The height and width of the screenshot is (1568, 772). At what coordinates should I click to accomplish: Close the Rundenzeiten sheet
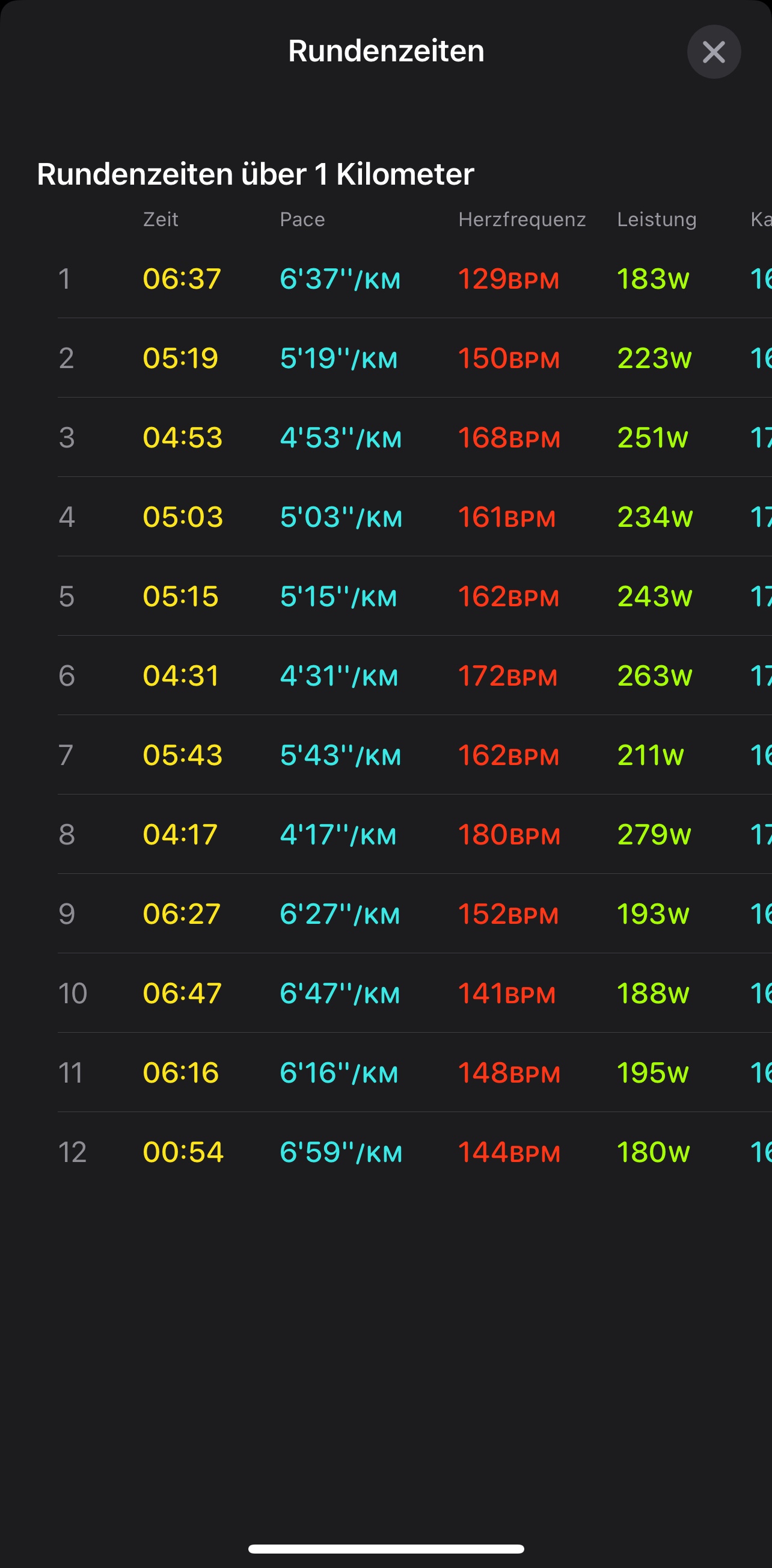[x=713, y=52]
